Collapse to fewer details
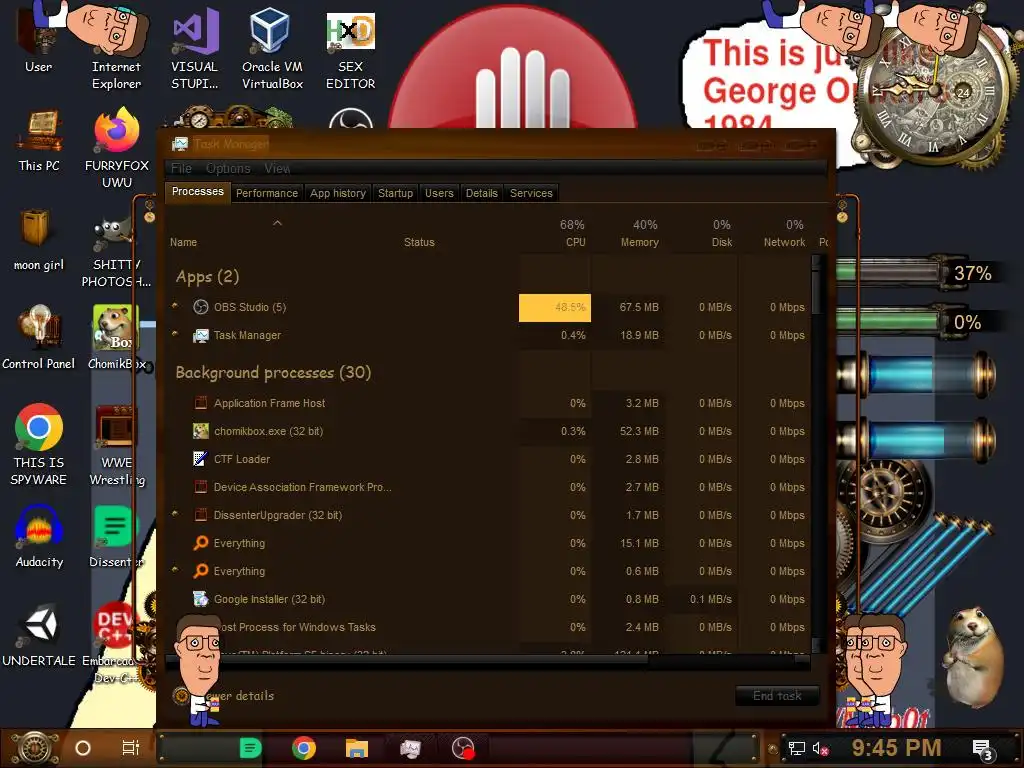This screenshot has height=768, width=1024. point(224,696)
